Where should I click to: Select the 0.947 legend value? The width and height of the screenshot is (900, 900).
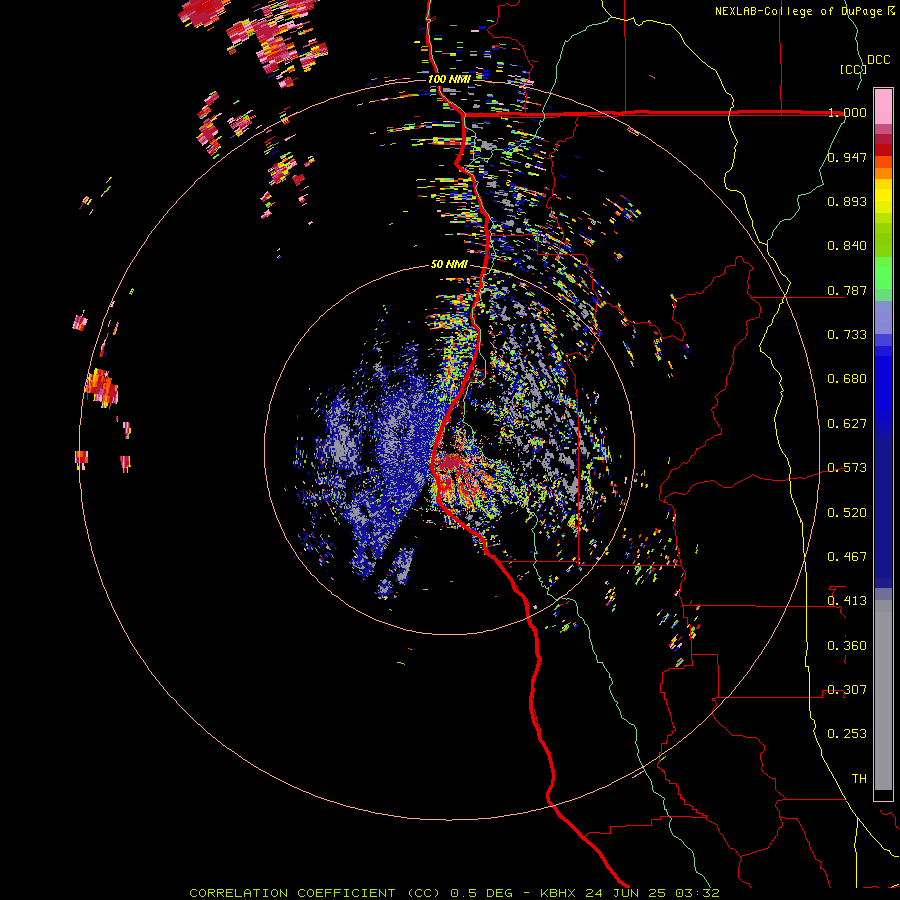coord(847,157)
